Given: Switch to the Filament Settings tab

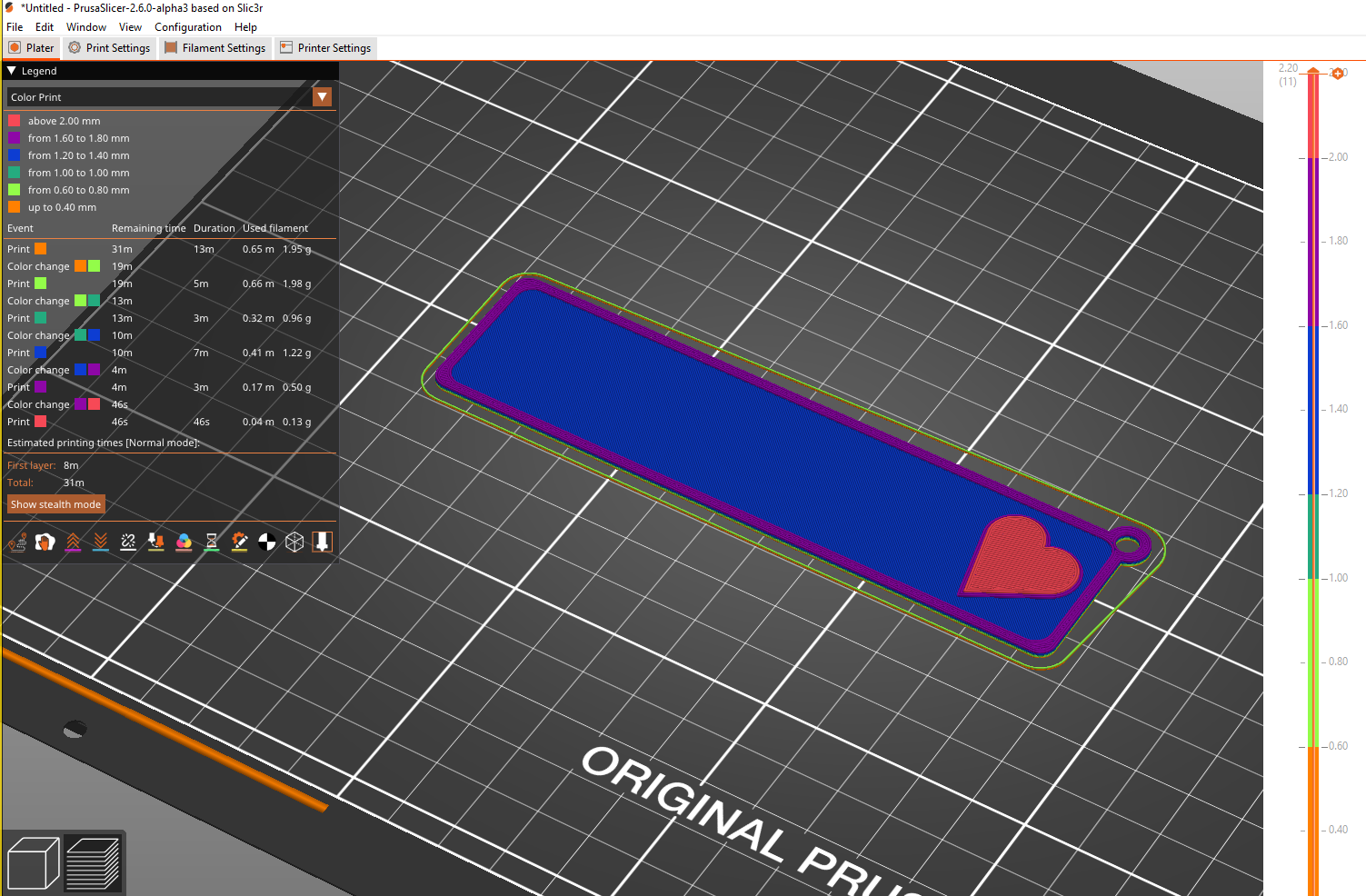Looking at the screenshot, I should (214, 48).
